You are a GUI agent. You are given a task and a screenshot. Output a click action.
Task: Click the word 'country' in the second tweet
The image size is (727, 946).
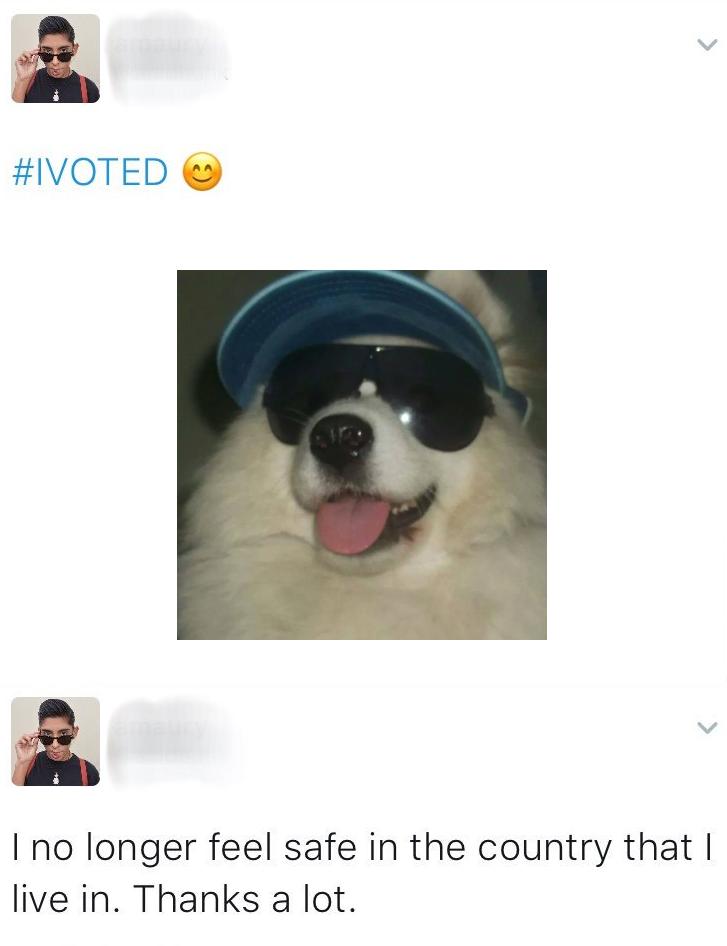coord(544,849)
